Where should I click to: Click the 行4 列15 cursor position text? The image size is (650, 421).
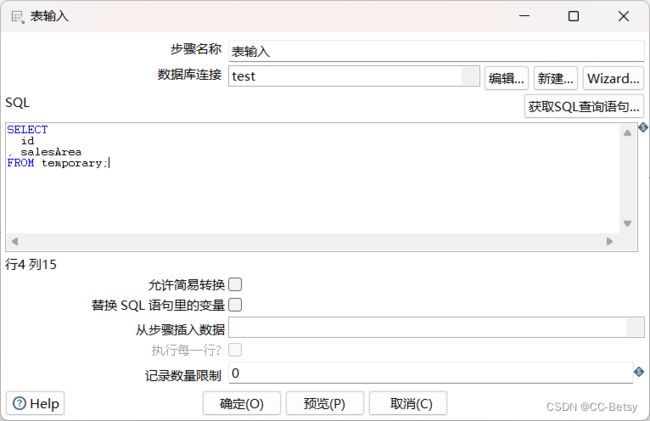click(x=31, y=264)
